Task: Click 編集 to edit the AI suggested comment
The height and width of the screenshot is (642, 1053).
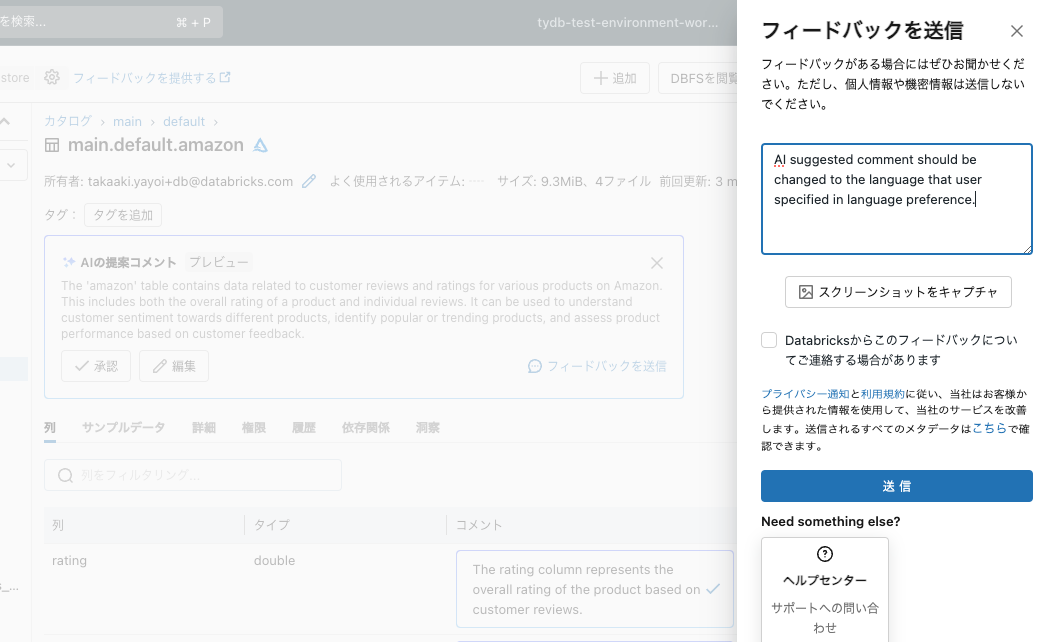Action: click(x=173, y=366)
